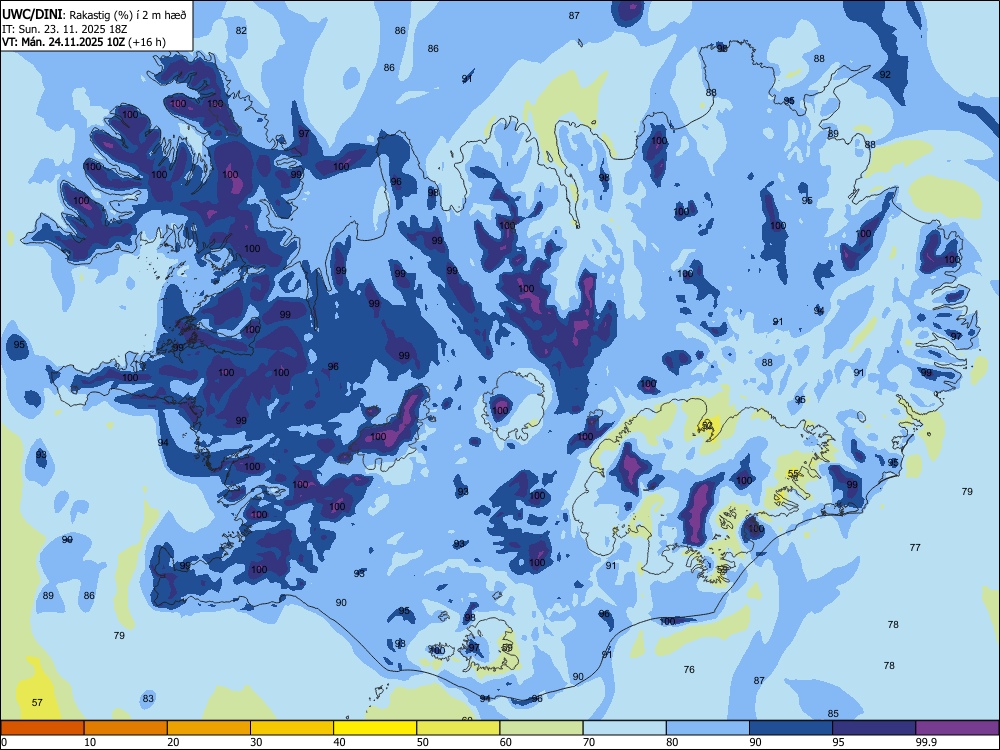Viewport: 1000px width, 750px height.
Task: Click the legend tick label '20'
Action: click(173, 742)
